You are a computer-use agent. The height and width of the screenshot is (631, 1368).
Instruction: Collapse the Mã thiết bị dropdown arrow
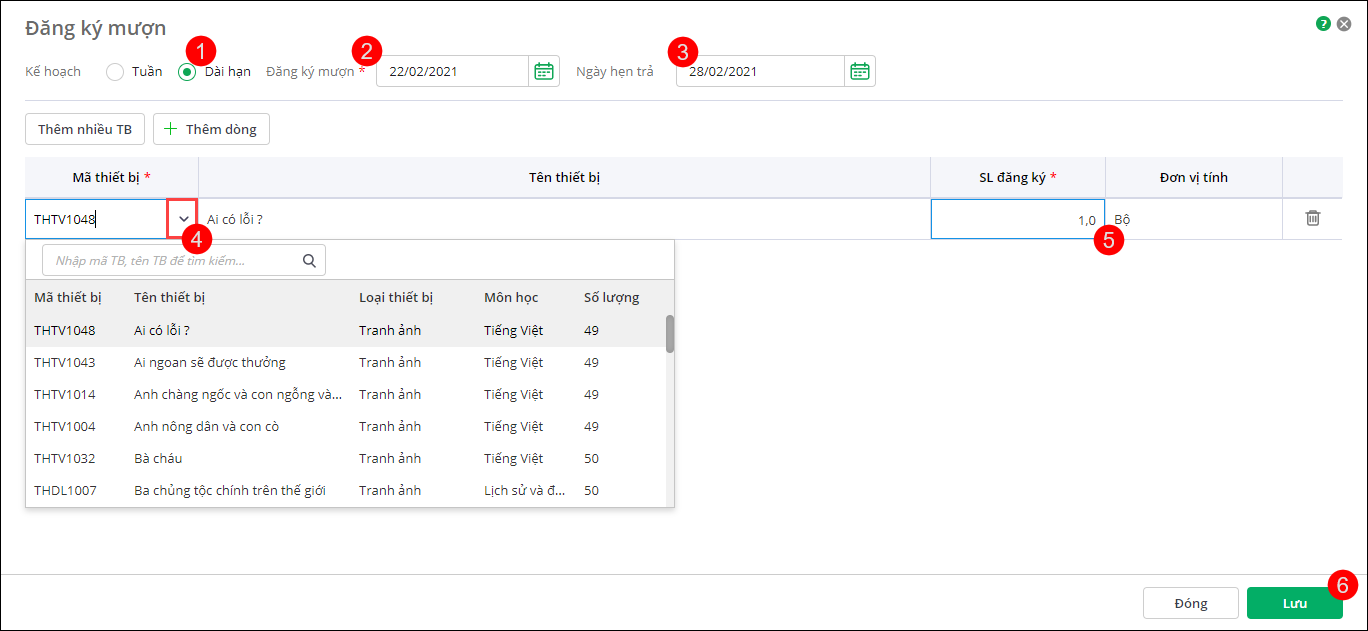pos(183,219)
